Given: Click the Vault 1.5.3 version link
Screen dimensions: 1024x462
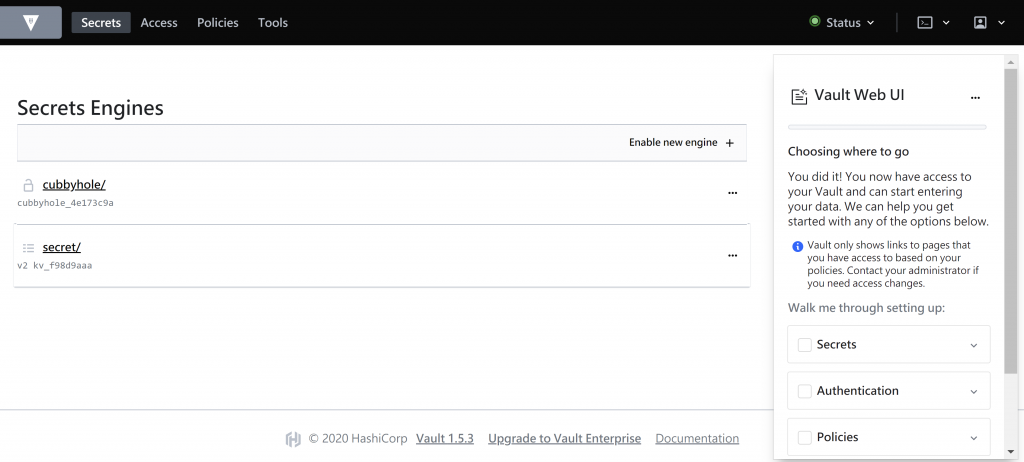Looking at the screenshot, I should [x=445, y=438].
